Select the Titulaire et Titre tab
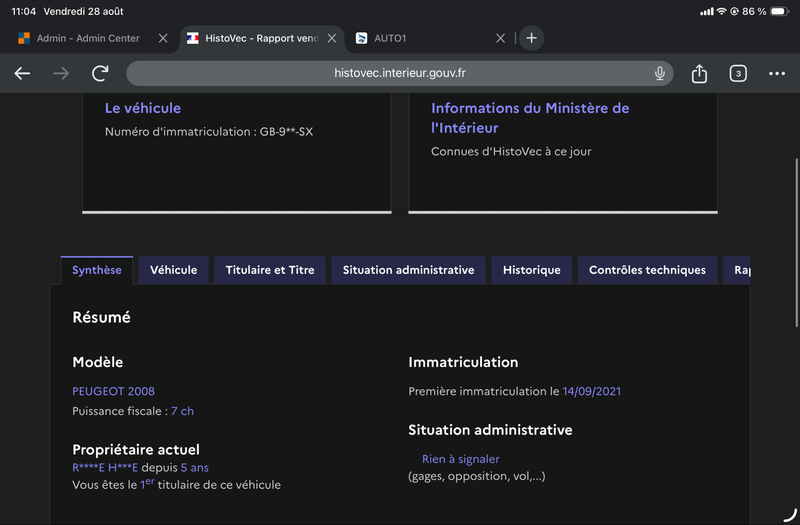This screenshot has width=800, height=525. [x=270, y=270]
